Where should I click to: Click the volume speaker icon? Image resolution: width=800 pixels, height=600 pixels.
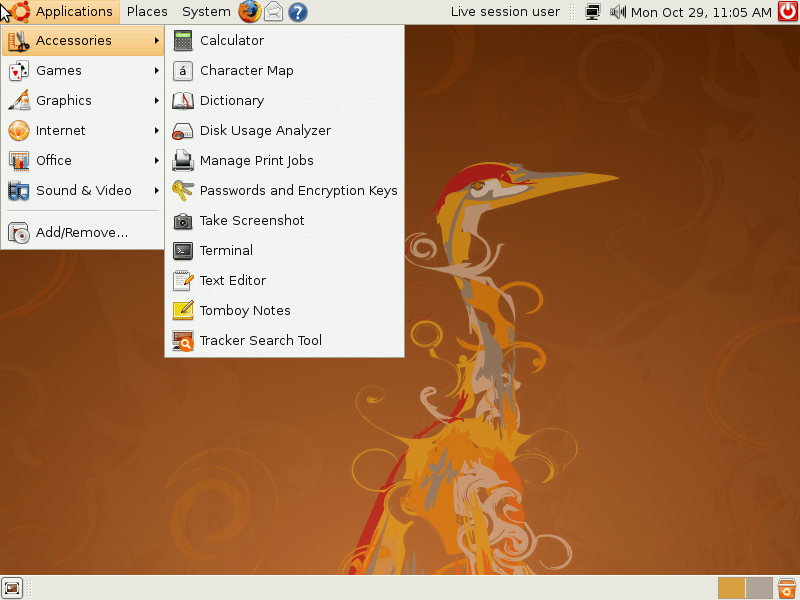click(617, 12)
